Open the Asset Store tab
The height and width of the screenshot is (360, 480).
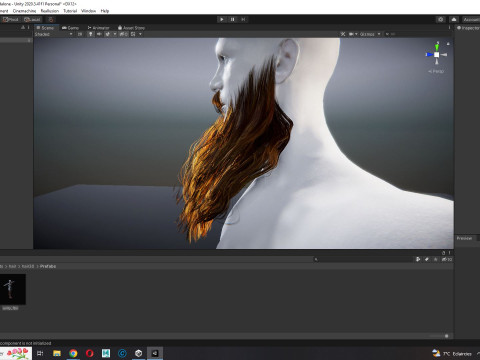(131, 28)
